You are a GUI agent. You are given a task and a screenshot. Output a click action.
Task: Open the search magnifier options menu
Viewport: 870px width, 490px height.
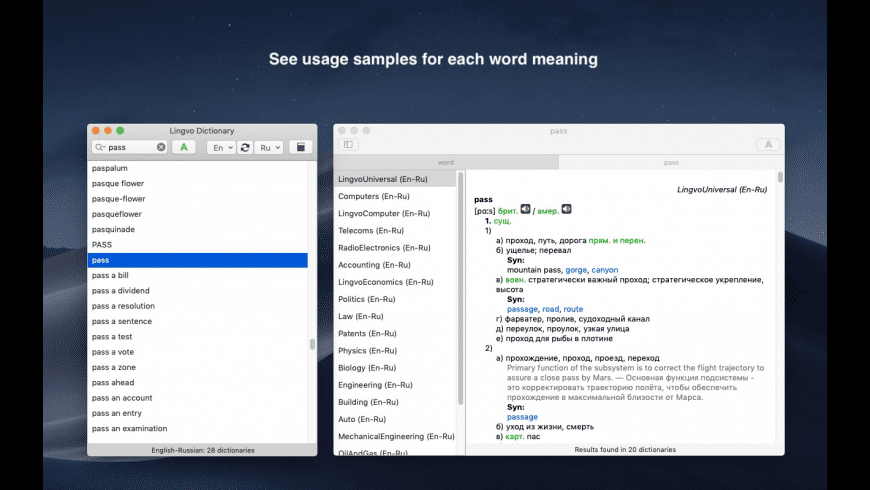click(x=100, y=147)
